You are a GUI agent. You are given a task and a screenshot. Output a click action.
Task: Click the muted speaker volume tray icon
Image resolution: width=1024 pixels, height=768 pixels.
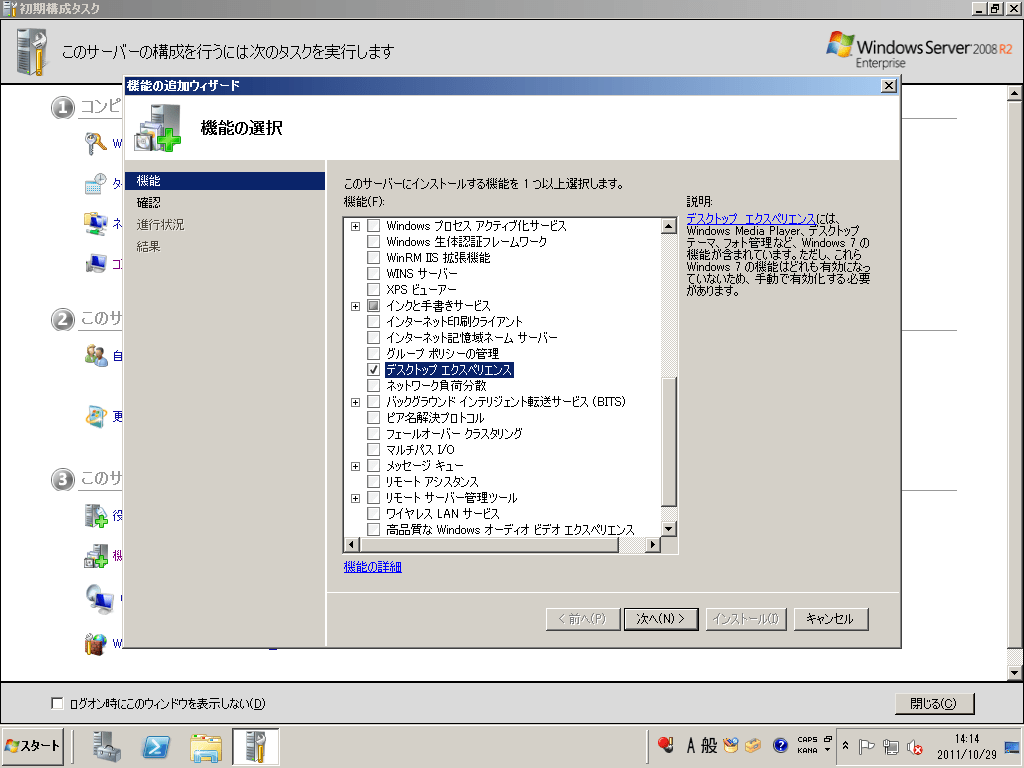[915, 747]
